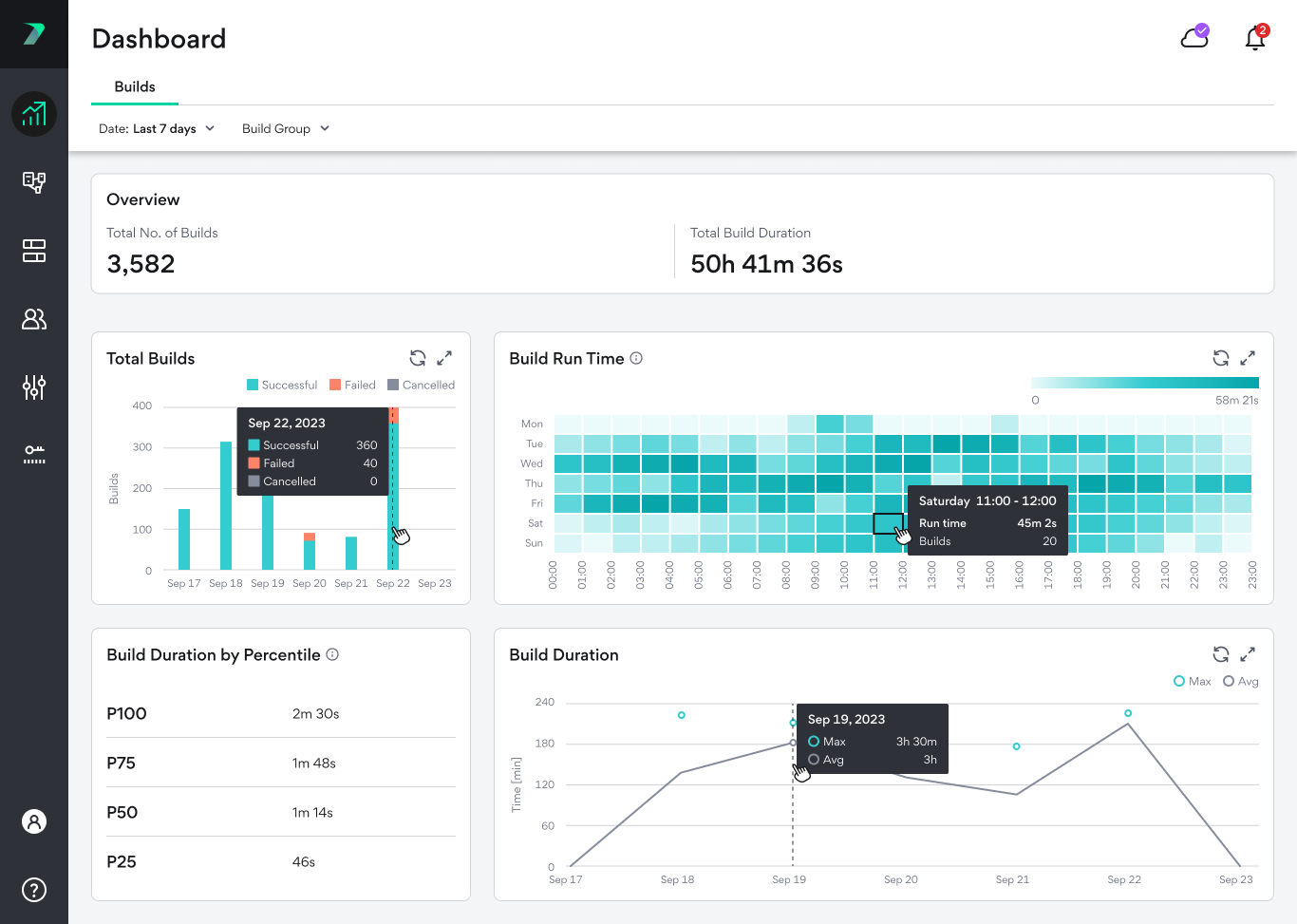Click the Build Run Time info icon
The image size is (1297, 924).
coord(636,358)
